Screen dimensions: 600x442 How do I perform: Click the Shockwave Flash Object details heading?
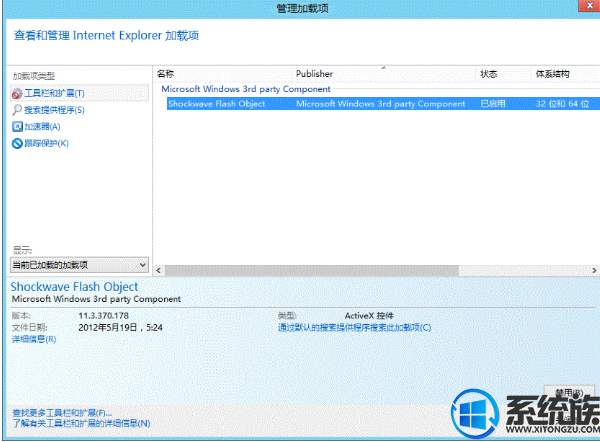pos(74,287)
